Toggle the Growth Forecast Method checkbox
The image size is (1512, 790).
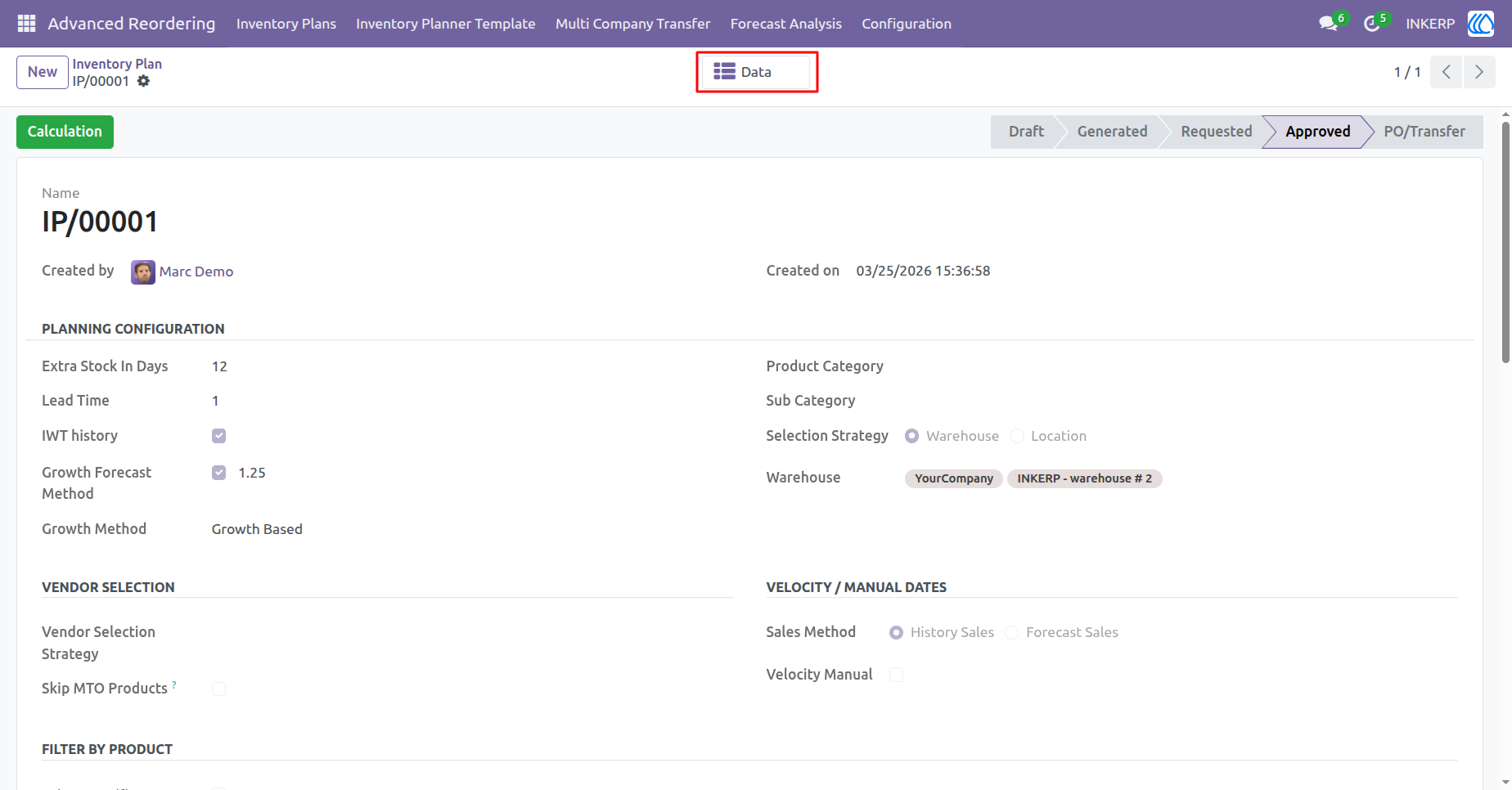click(x=218, y=473)
